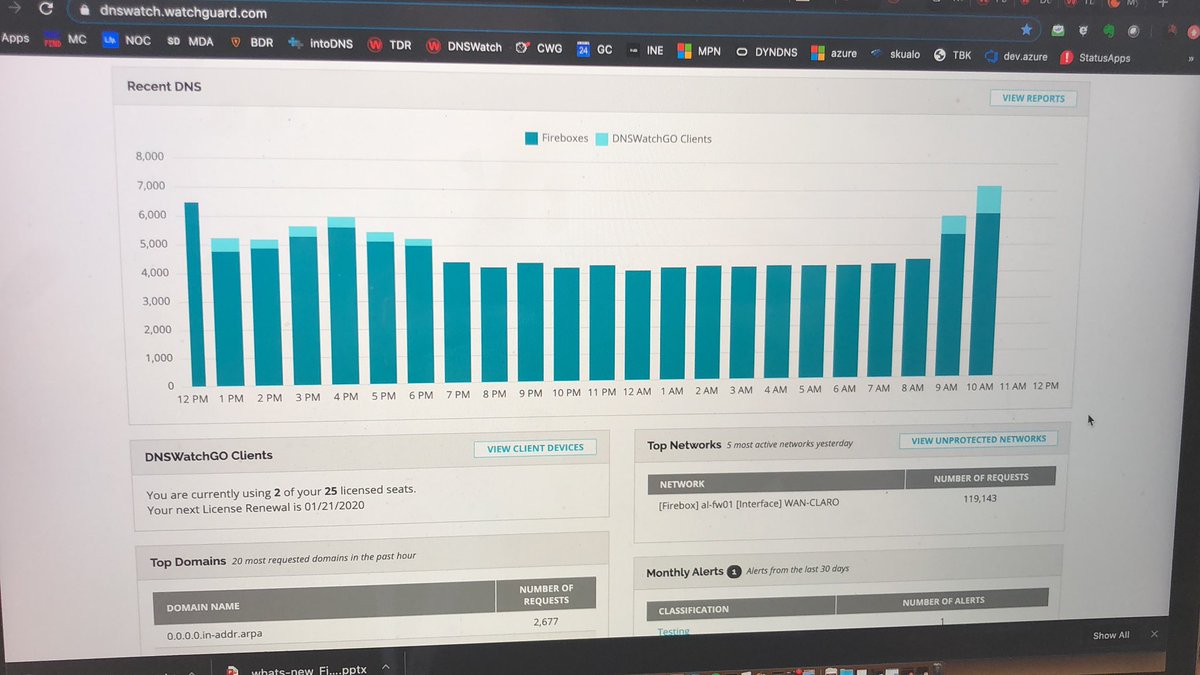The height and width of the screenshot is (675, 1200).
Task: Click the Monthly Alerts count badge
Action: [733, 571]
